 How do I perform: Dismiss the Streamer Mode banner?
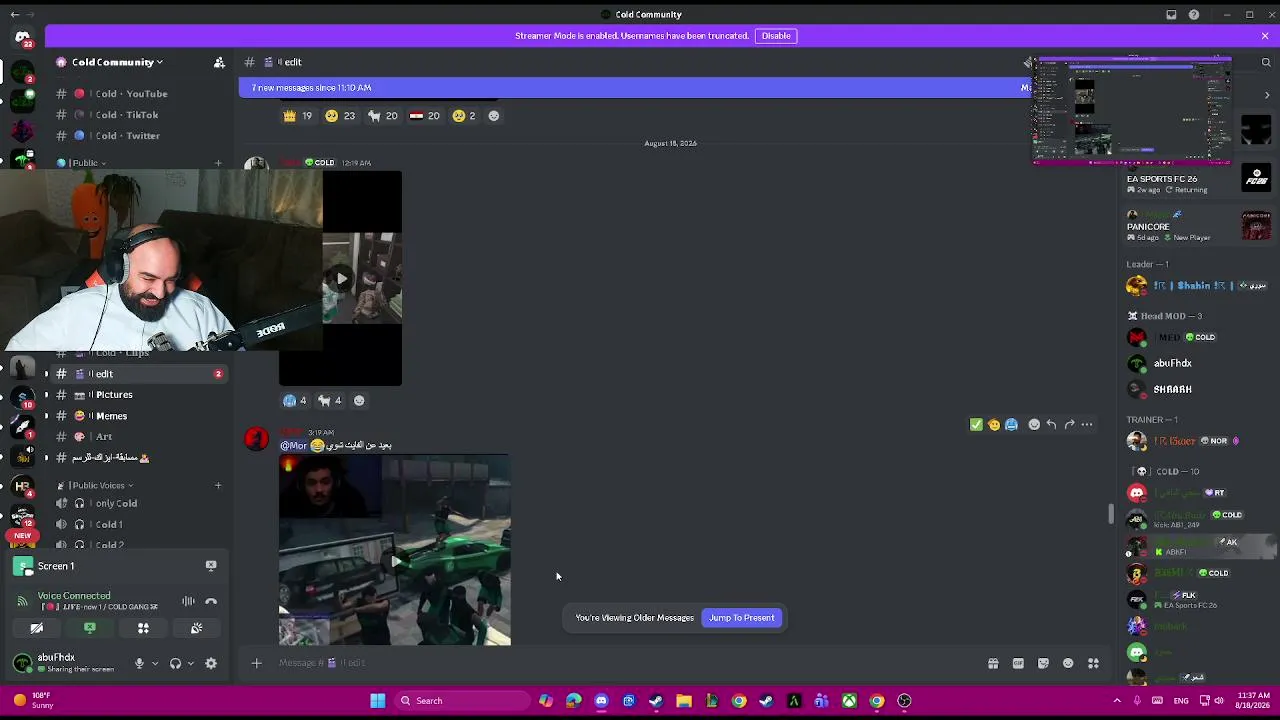click(x=1265, y=36)
